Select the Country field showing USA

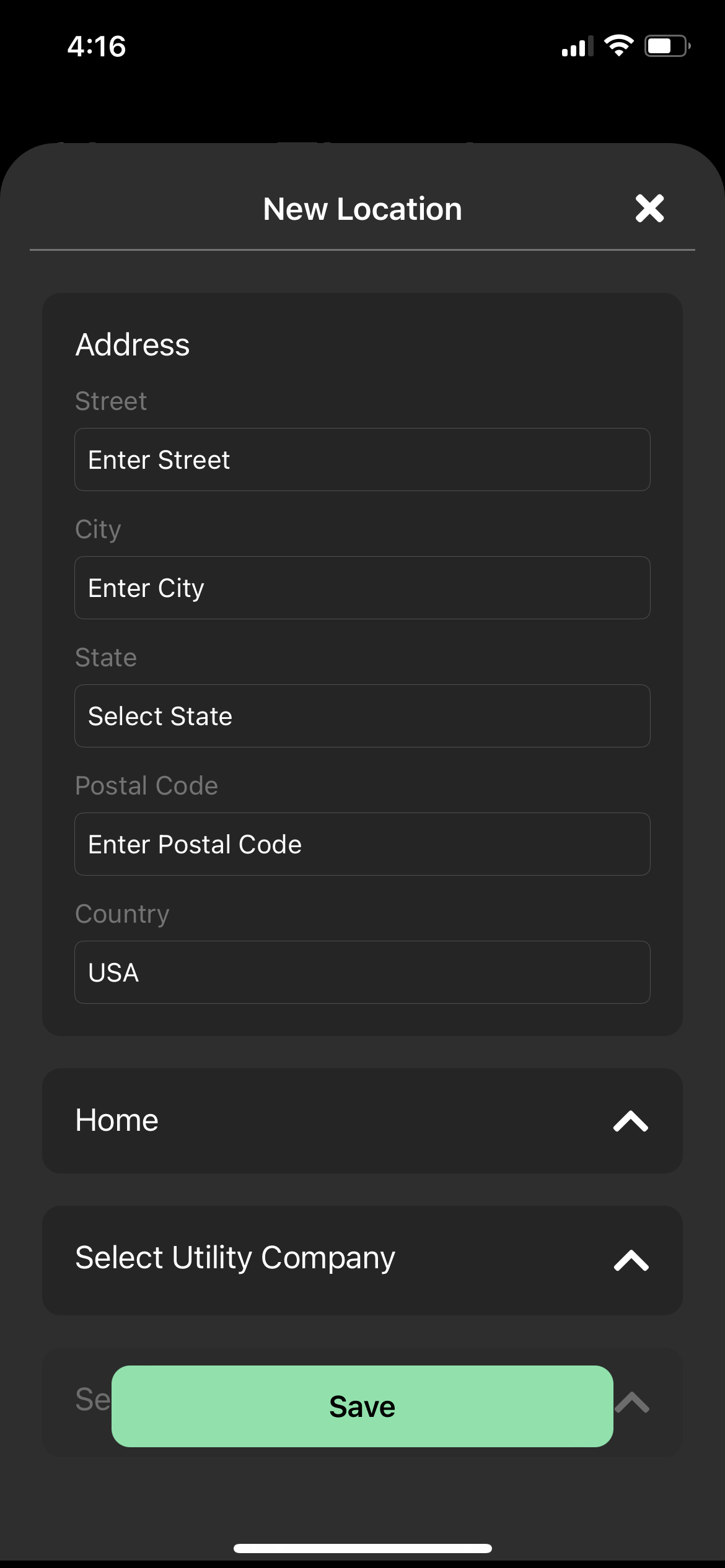tap(362, 972)
